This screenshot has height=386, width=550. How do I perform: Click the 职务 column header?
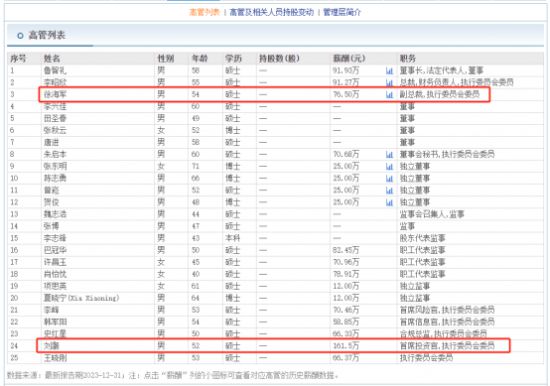(408, 58)
